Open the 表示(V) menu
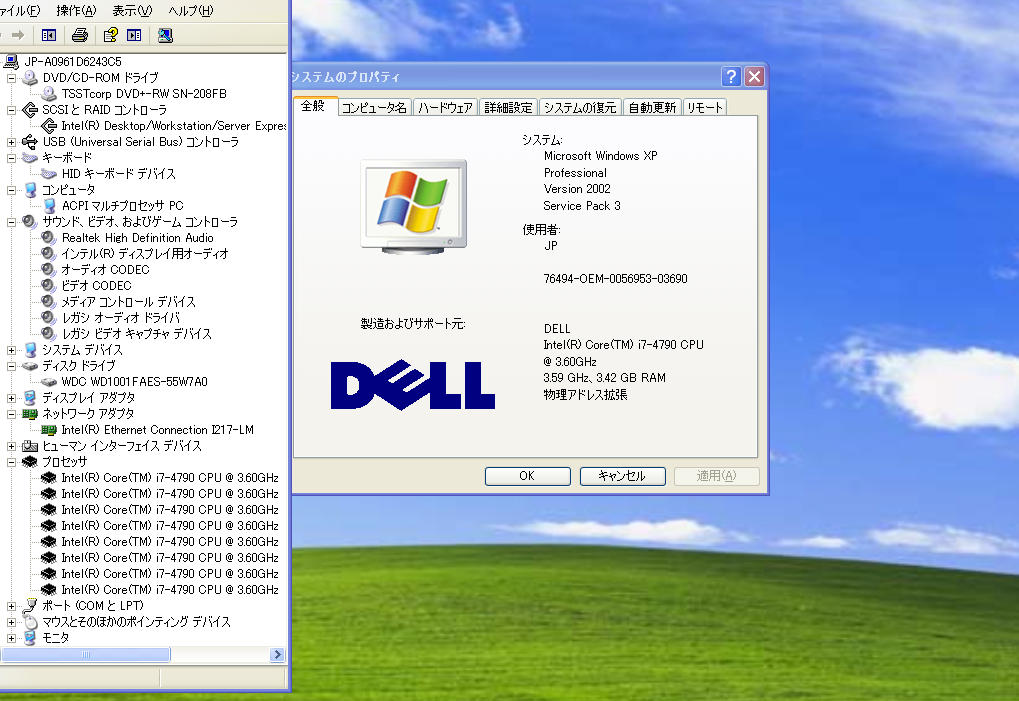The width and height of the screenshot is (1019, 701). [x=132, y=10]
